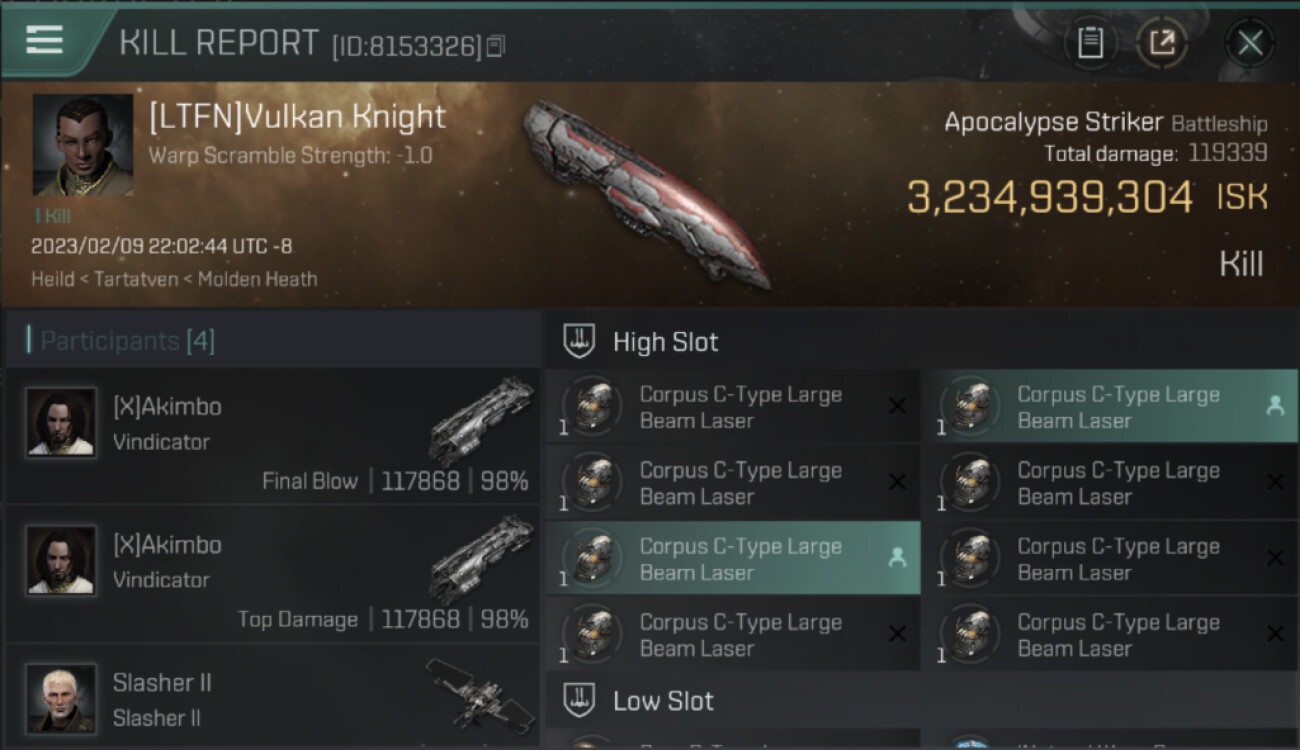Click person icon on highlighted right laser
This screenshot has width=1300, height=750.
(1274, 406)
